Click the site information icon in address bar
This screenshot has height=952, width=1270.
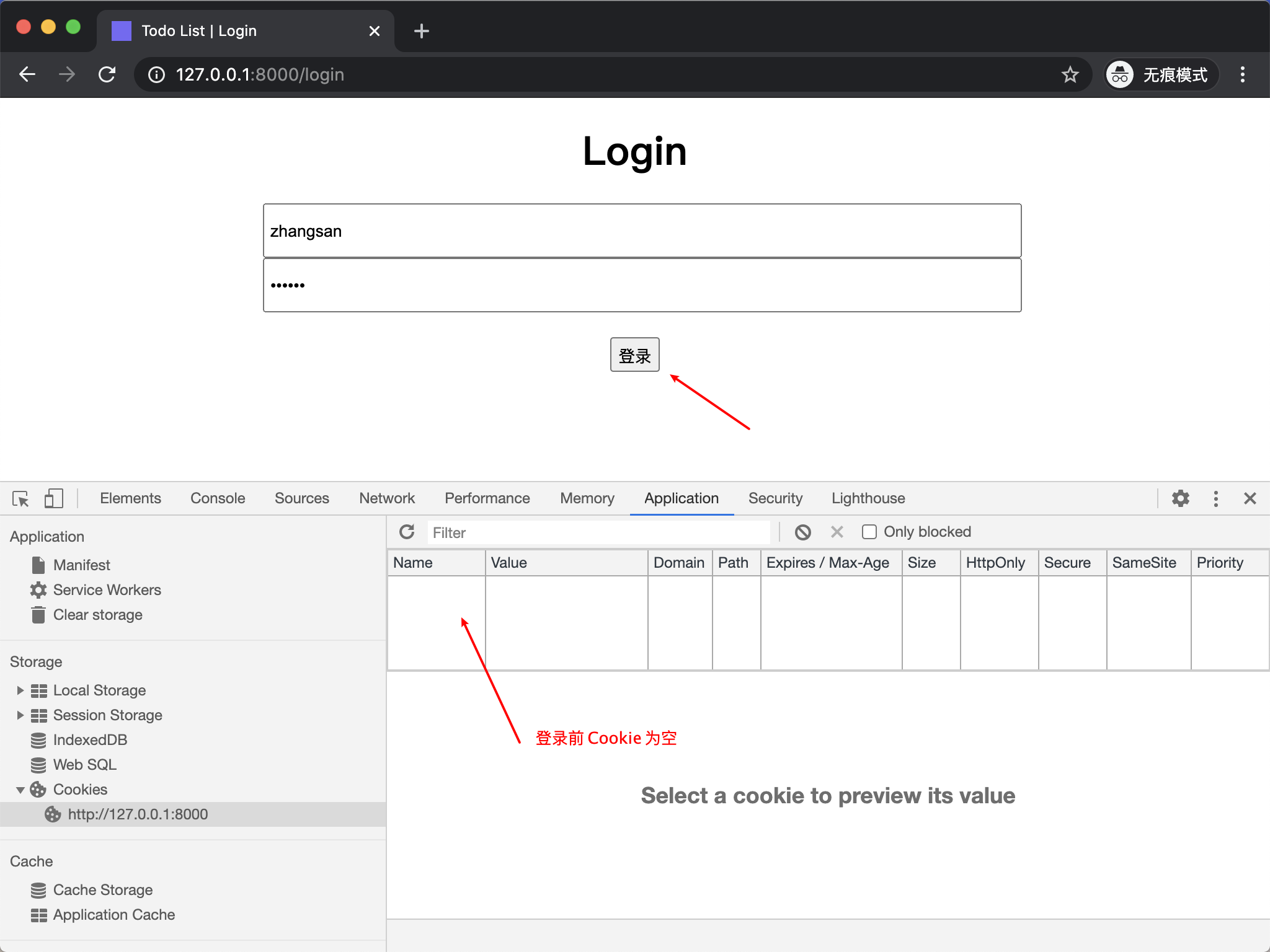pos(156,75)
